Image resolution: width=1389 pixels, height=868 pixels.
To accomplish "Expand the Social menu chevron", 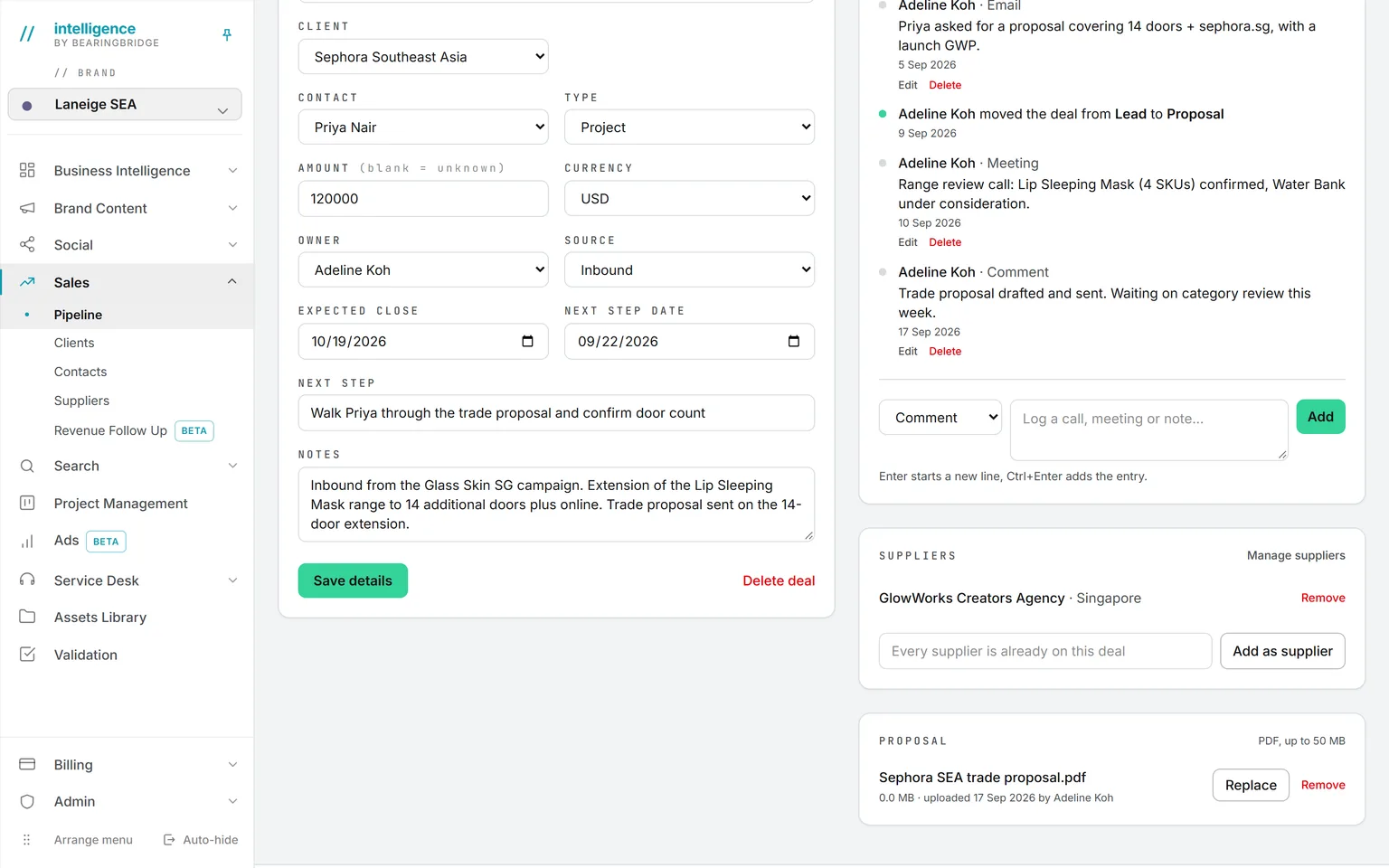I will tap(232, 245).
